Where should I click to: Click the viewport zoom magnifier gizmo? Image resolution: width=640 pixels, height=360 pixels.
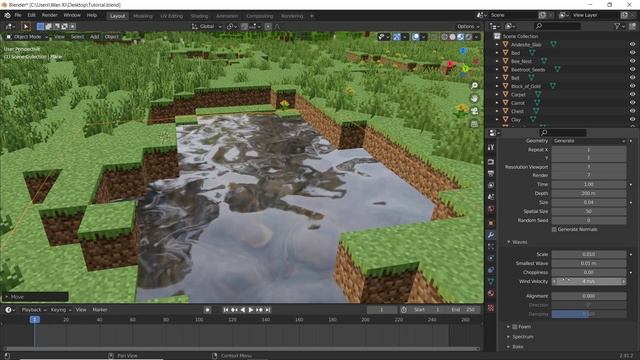point(474,86)
